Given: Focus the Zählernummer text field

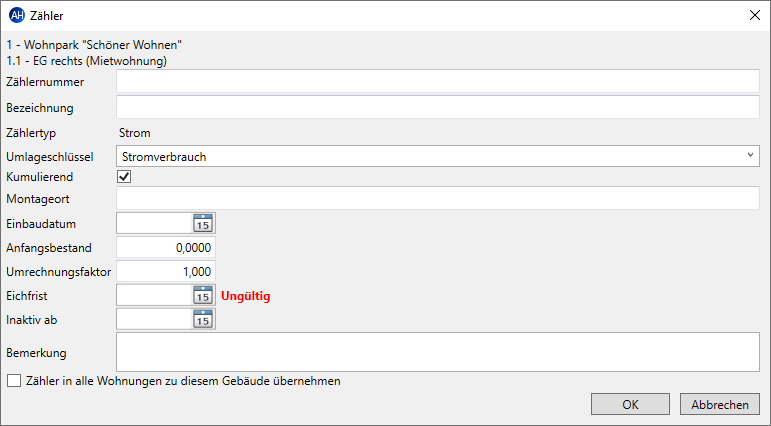Looking at the screenshot, I should click(x=438, y=81).
